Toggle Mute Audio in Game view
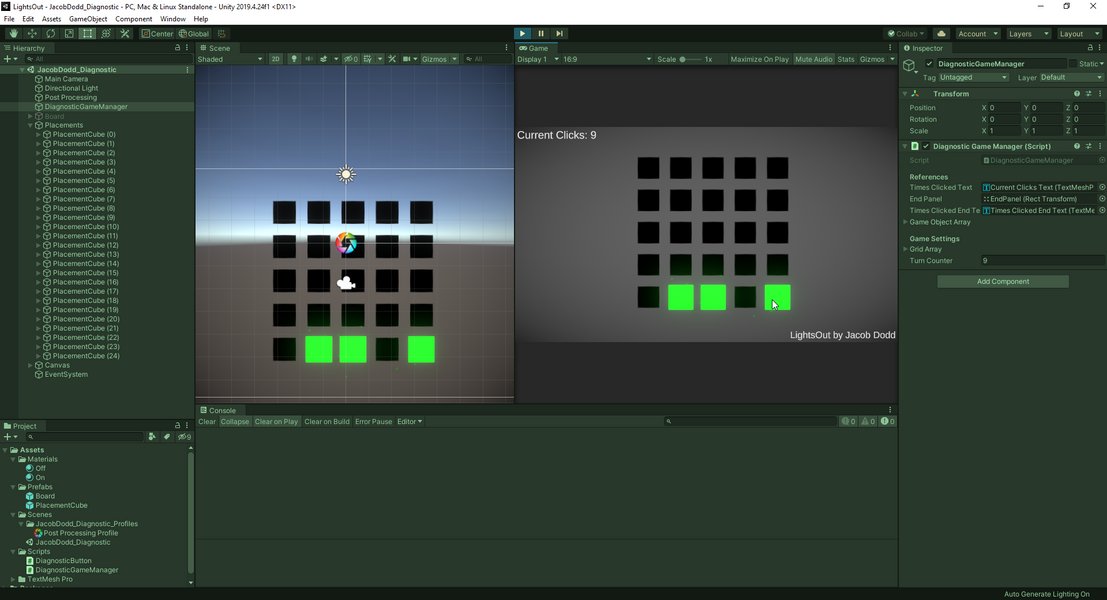This screenshot has width=1107, height=600. click(x=813, y=59)
